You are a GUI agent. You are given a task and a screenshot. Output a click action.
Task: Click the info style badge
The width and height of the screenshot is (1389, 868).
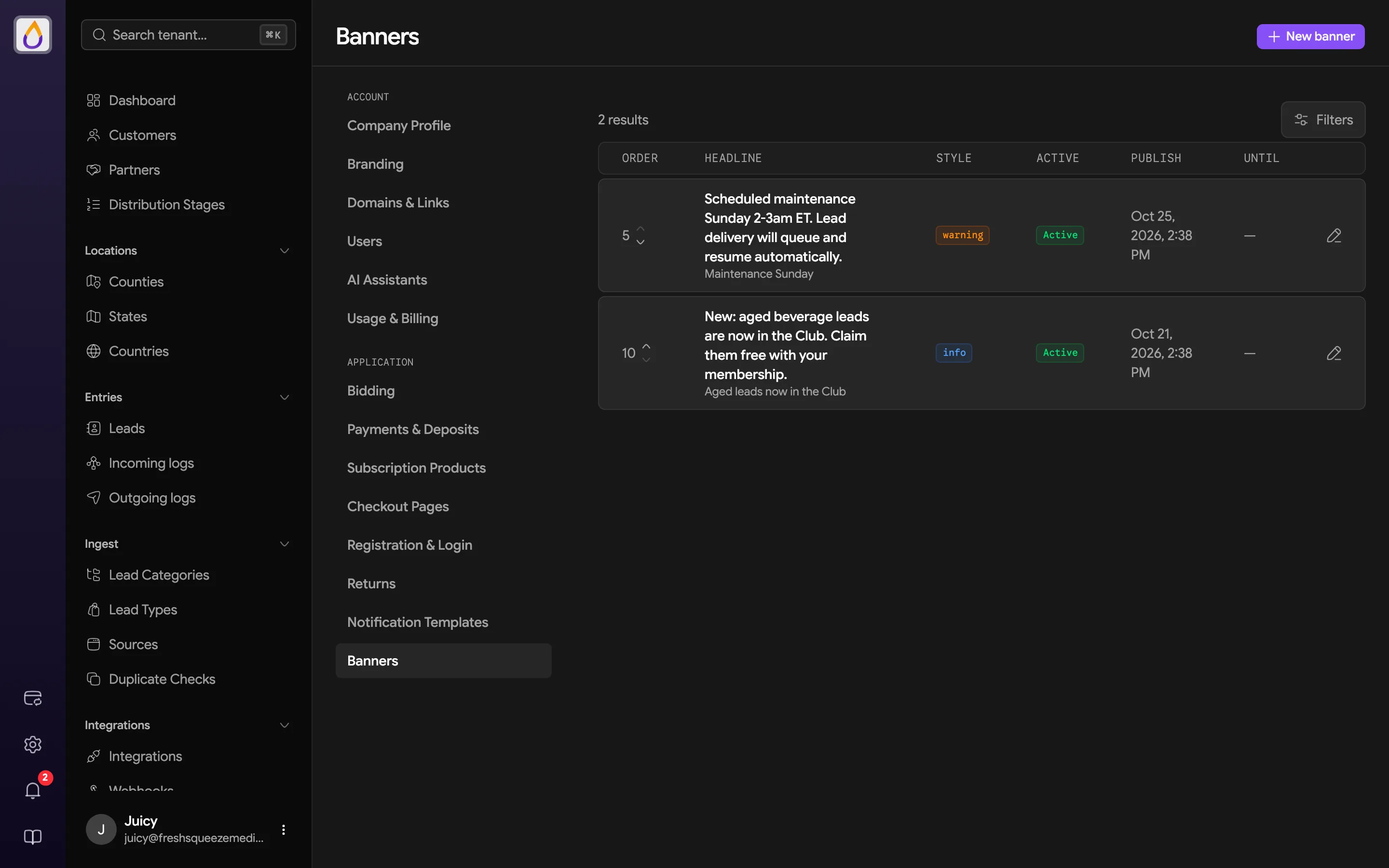tap(954, 353)
